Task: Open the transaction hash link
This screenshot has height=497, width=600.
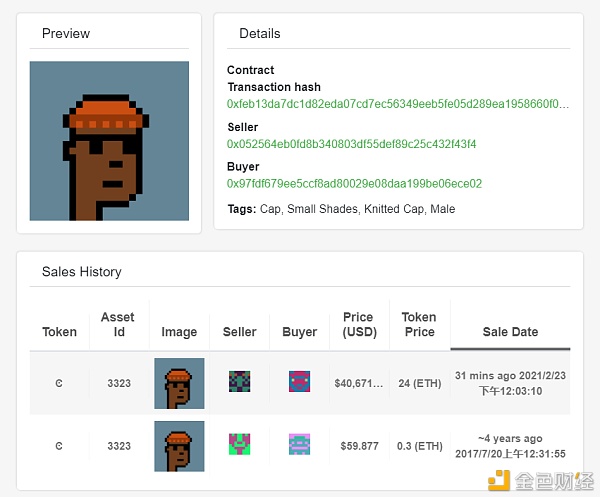Action: (x=398, y=104)
